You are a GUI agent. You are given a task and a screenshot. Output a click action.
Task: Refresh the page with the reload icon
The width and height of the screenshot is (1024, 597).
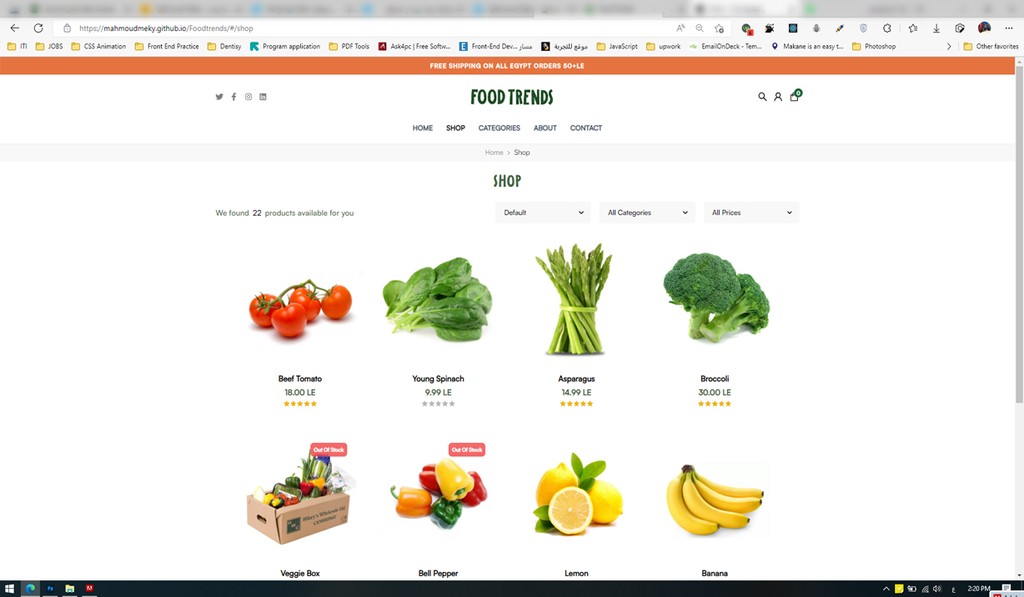[x=39, y=28]
